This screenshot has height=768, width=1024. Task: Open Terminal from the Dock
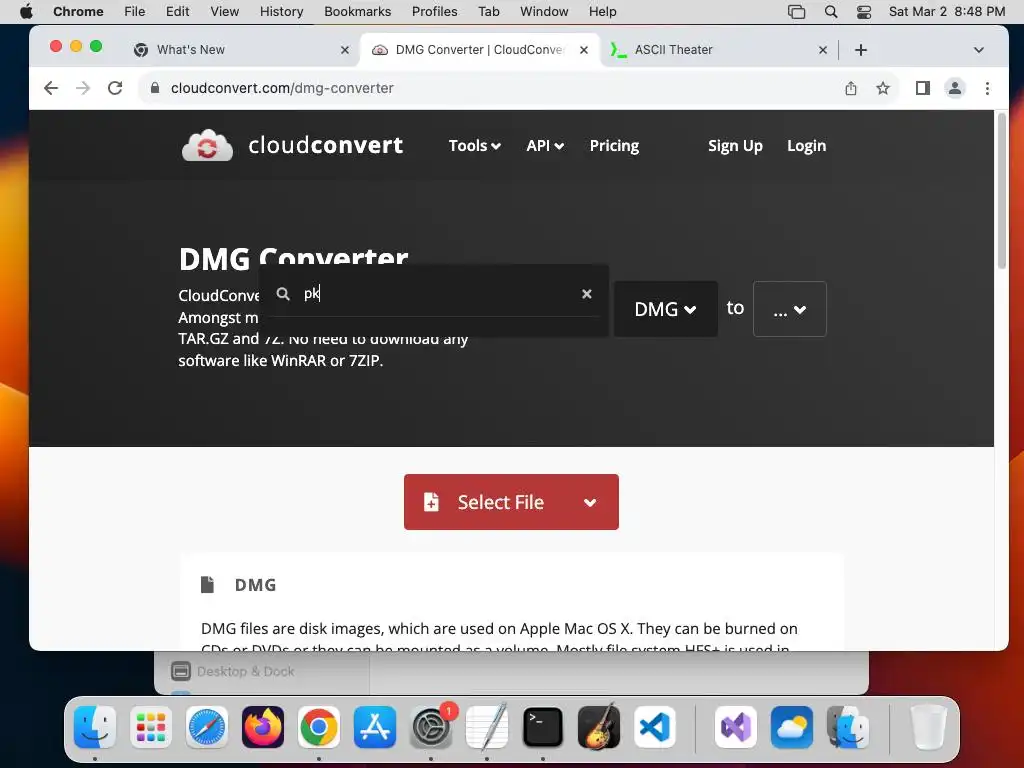pos(543,727)
